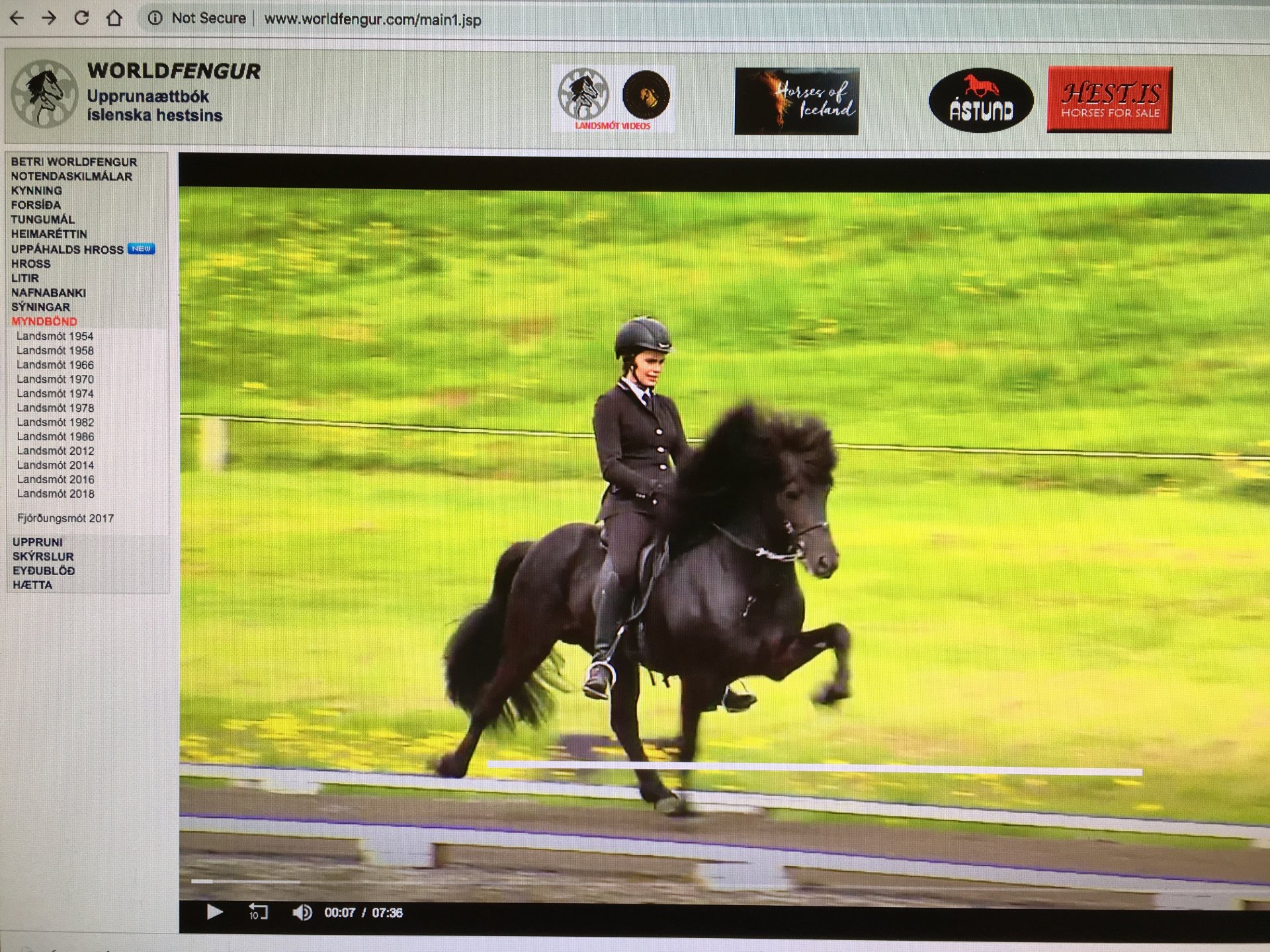This screenshot has height=952, width=1270.
Task: Open BETRI WORLDFENGUR menu item
Action: 74,162
